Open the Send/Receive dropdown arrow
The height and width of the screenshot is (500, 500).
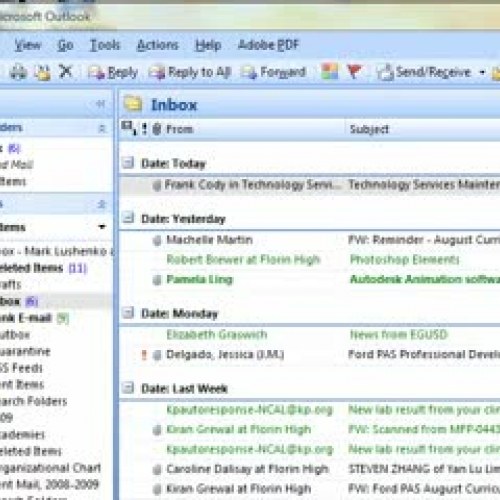coord(482,72)
